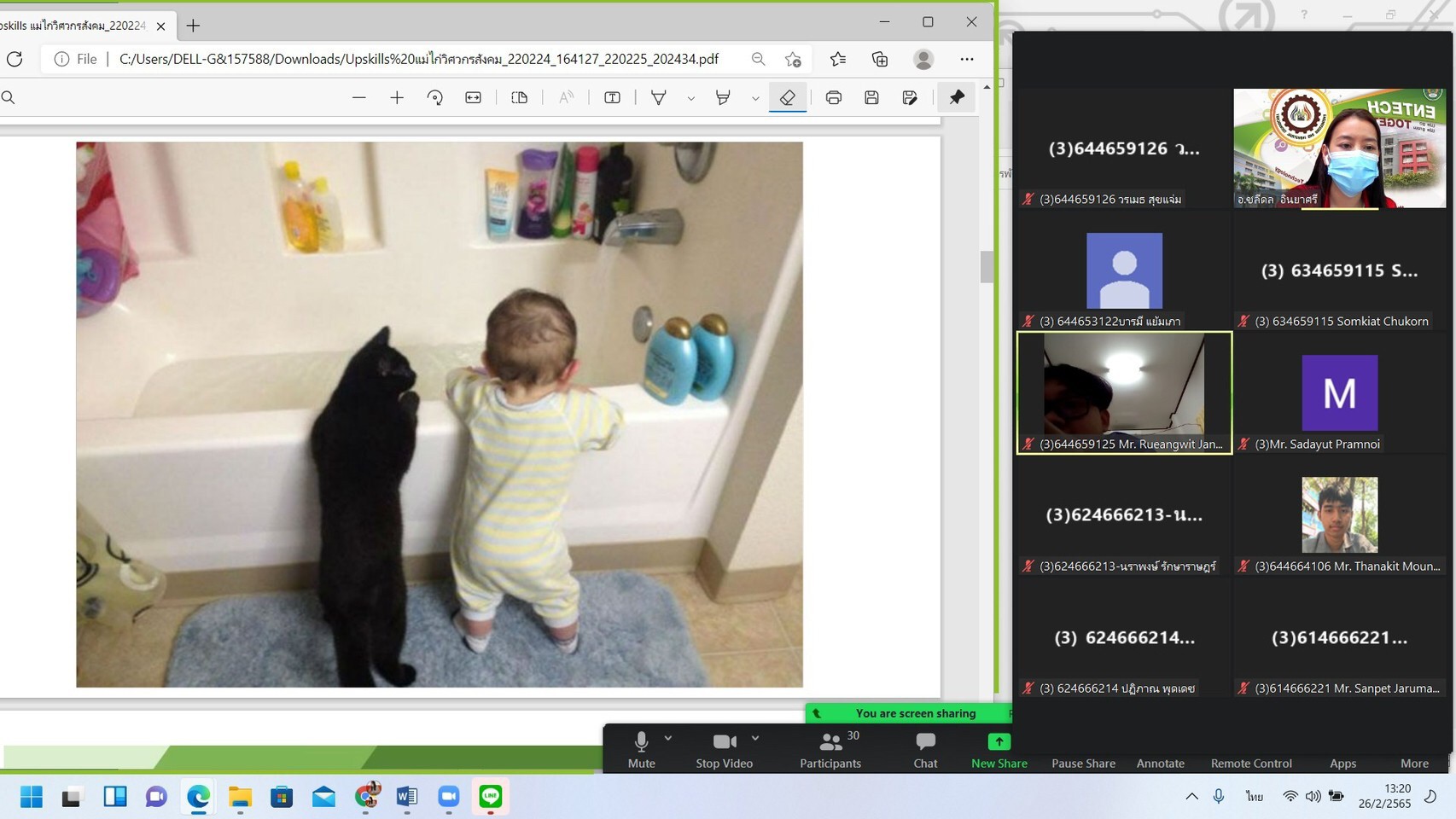This screenshot has width=1456, height=819.
Task: Click the PDF vertical scrollbar thumb
Action: (987, 266)
